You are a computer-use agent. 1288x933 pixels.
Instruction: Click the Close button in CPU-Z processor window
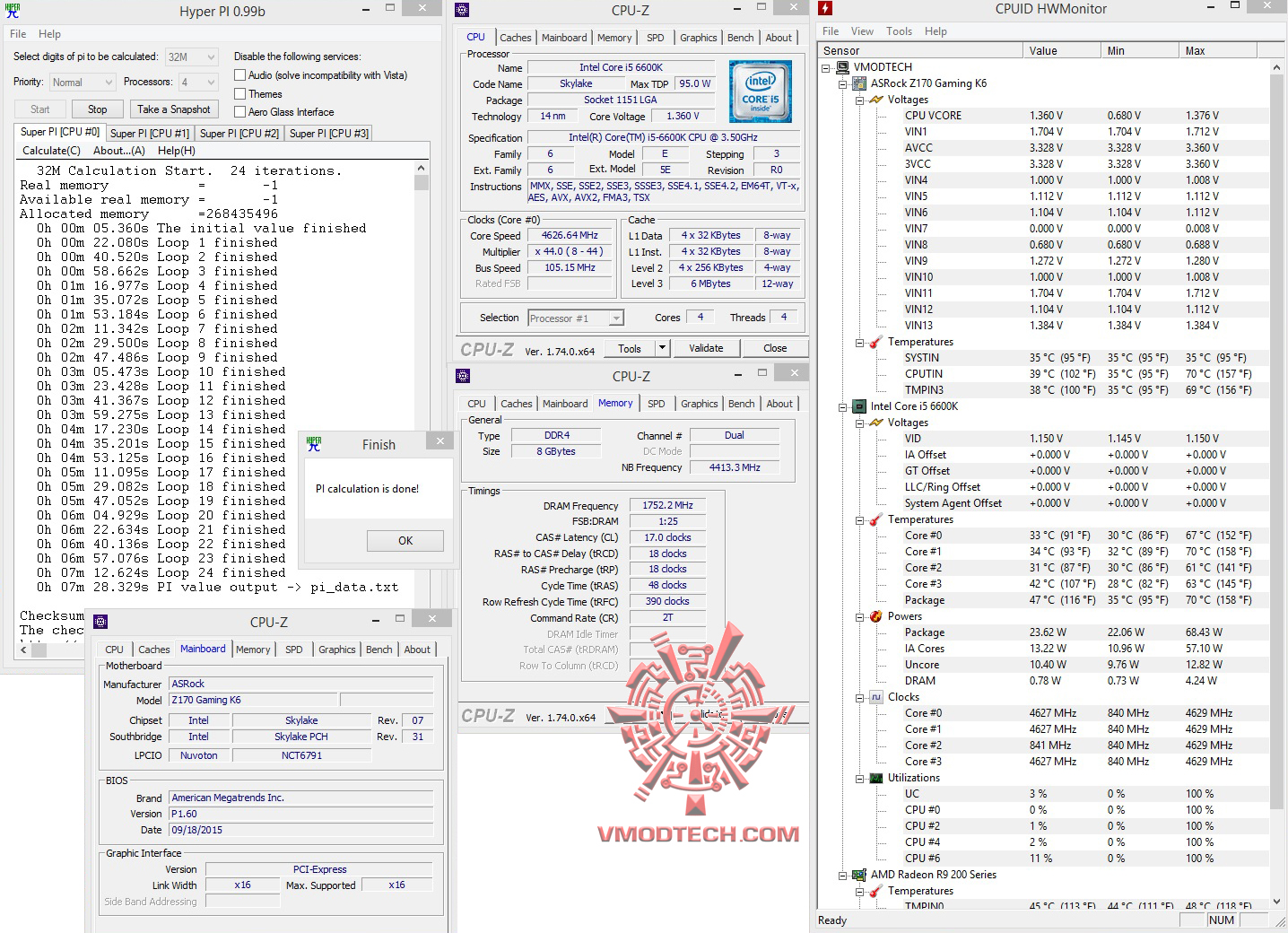(x=775, y=348)
